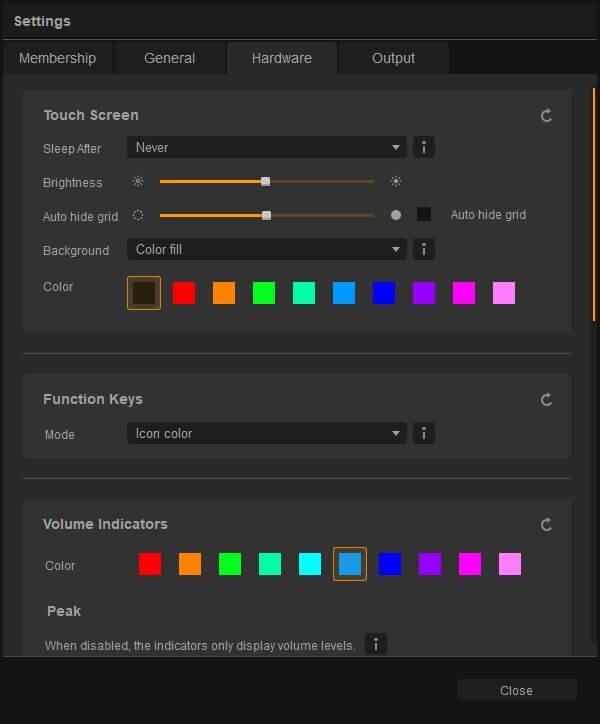The width and height of the screenshot is (600, 724).
Task: Toggle the Auto hide grid checkbox
Action: point(424,214)
